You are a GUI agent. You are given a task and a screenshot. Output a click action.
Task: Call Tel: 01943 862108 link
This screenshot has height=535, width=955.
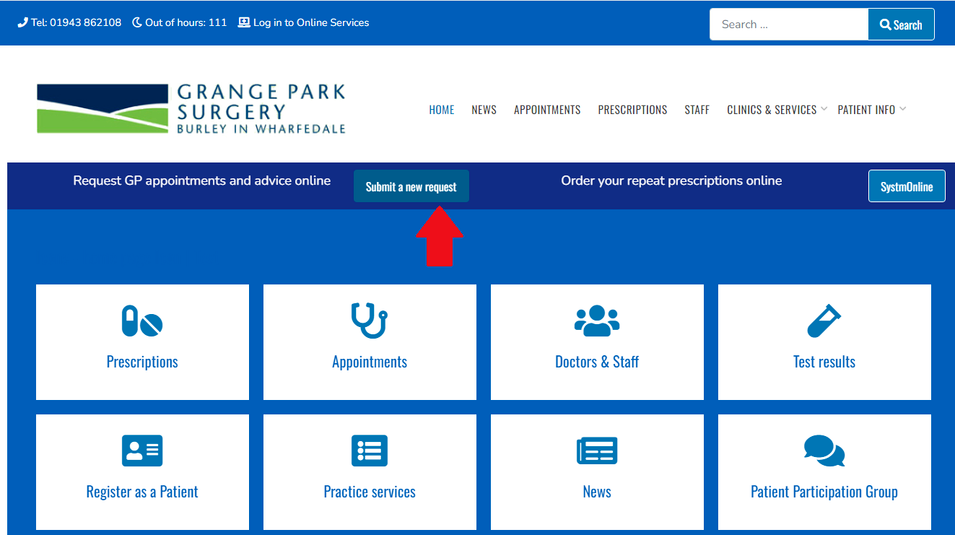(x=76, y=23)
